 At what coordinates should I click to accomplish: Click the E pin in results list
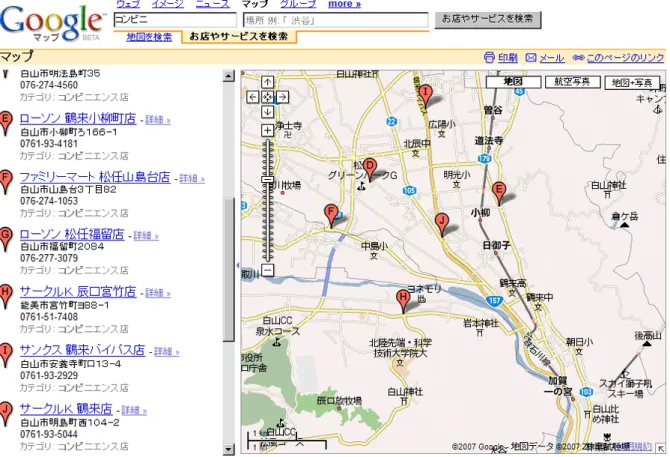pos(5,123)
